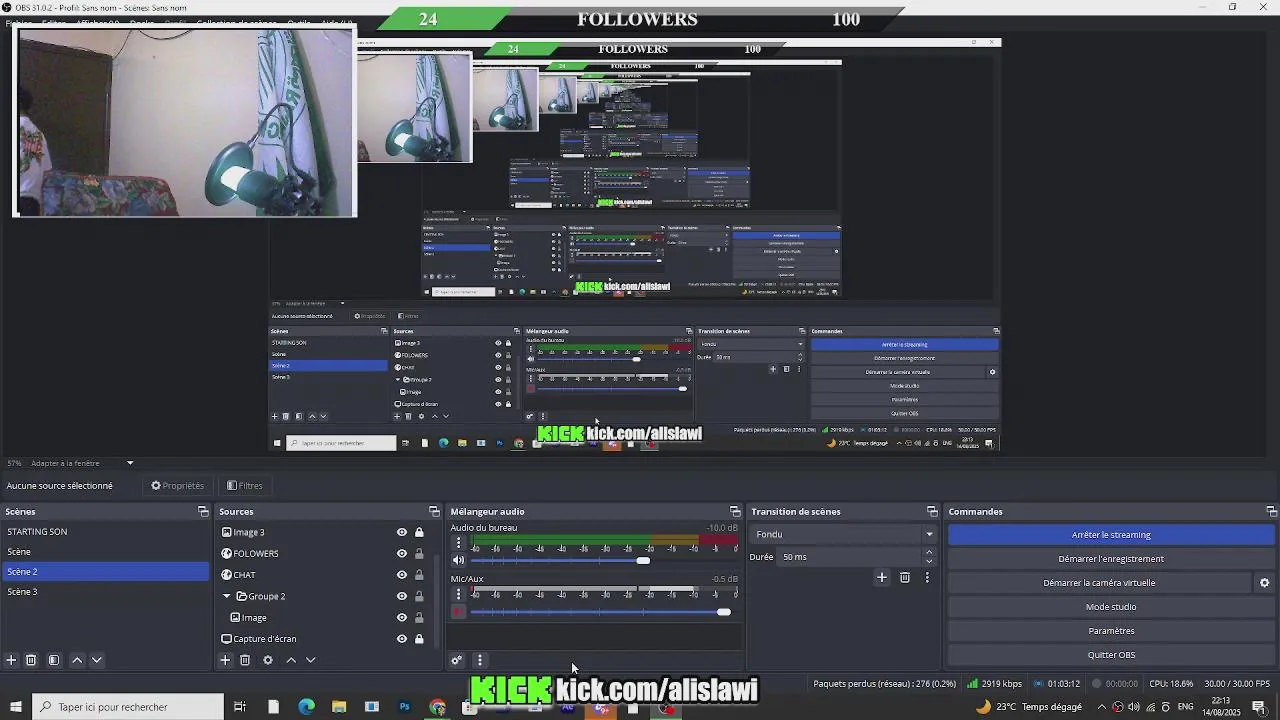
Task: Lock the FOLOWERS source
Action: point(419,554)
